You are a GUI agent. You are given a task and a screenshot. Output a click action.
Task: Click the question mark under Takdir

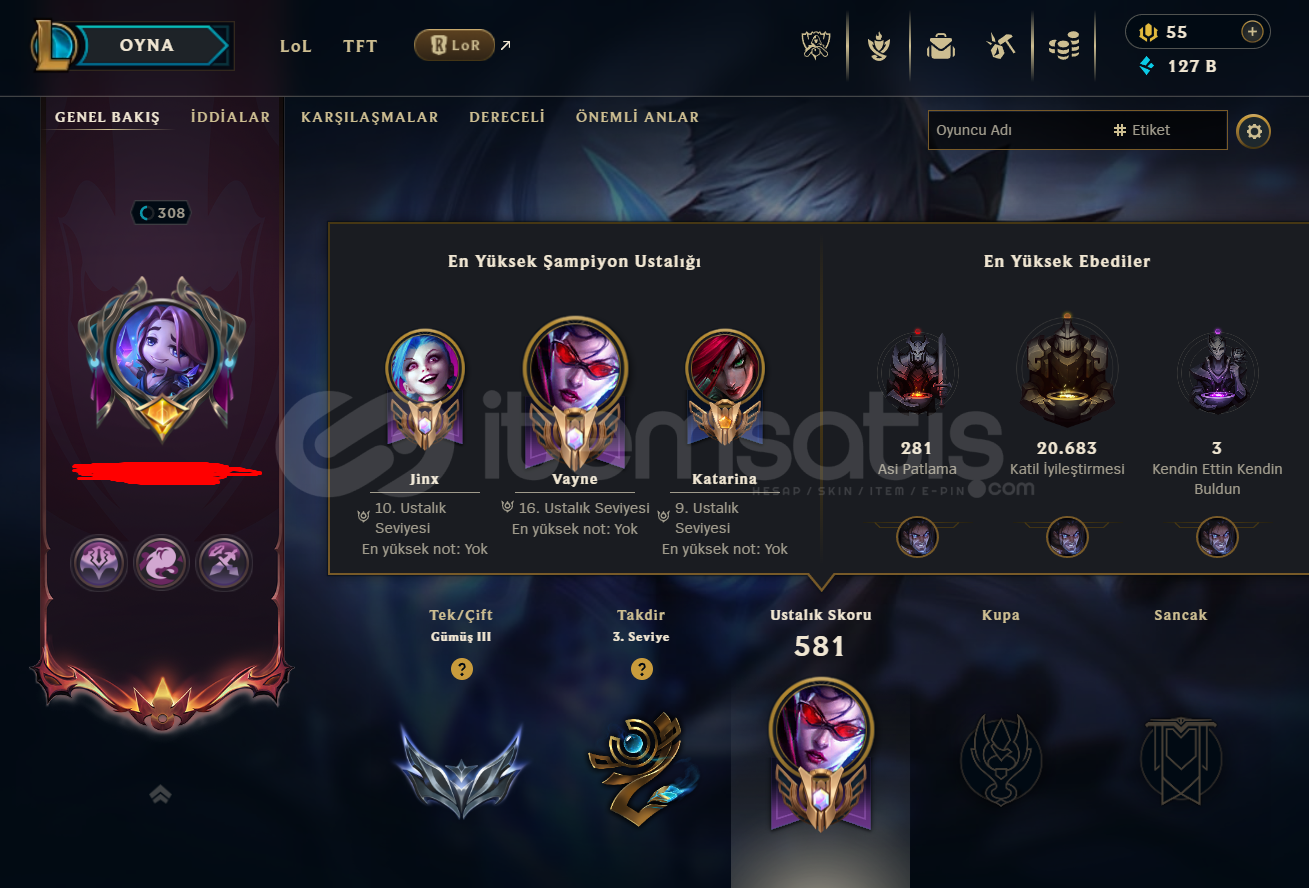pos(641,669)
